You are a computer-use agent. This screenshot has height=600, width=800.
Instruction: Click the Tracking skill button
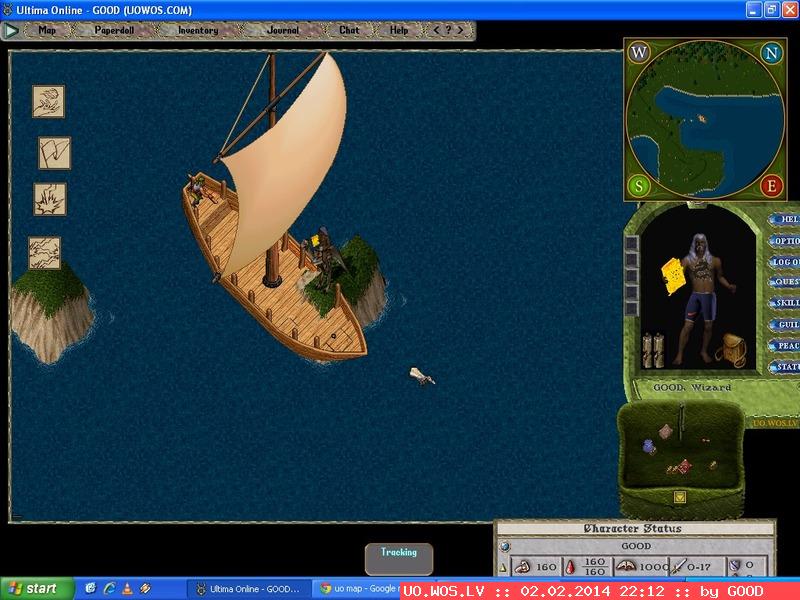399,558
